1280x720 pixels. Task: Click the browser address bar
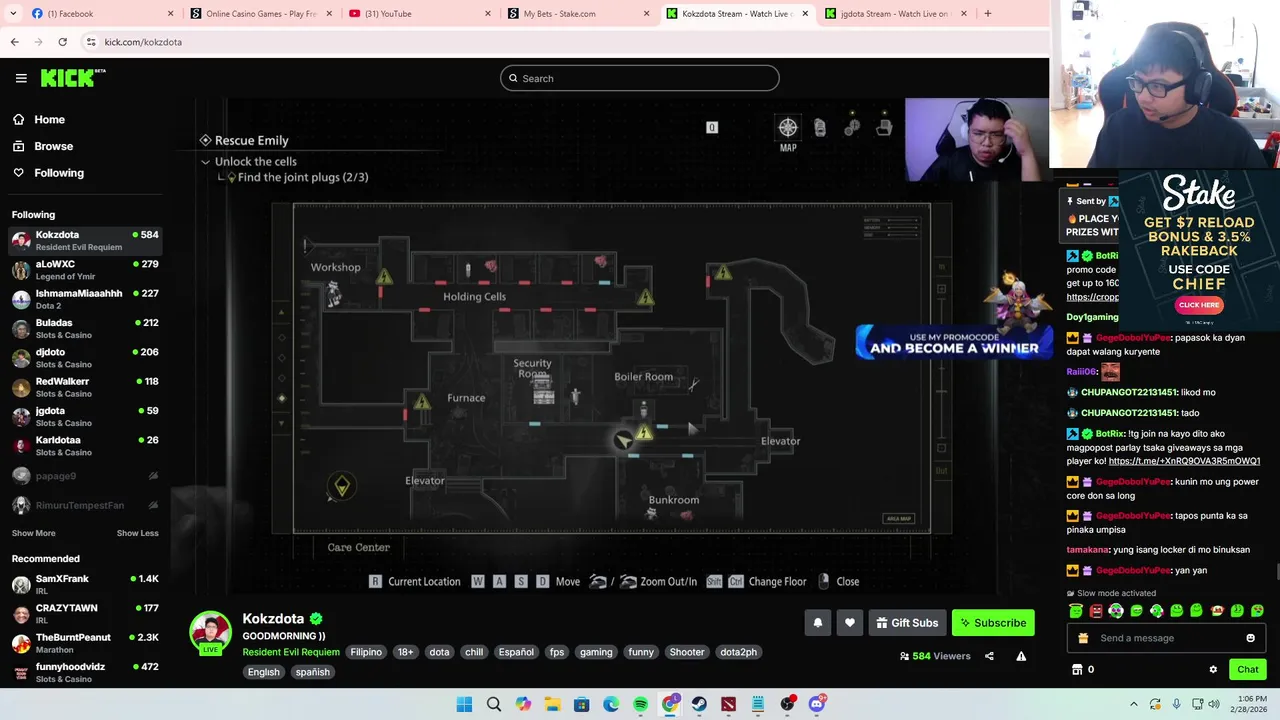[x=560, y=42]
